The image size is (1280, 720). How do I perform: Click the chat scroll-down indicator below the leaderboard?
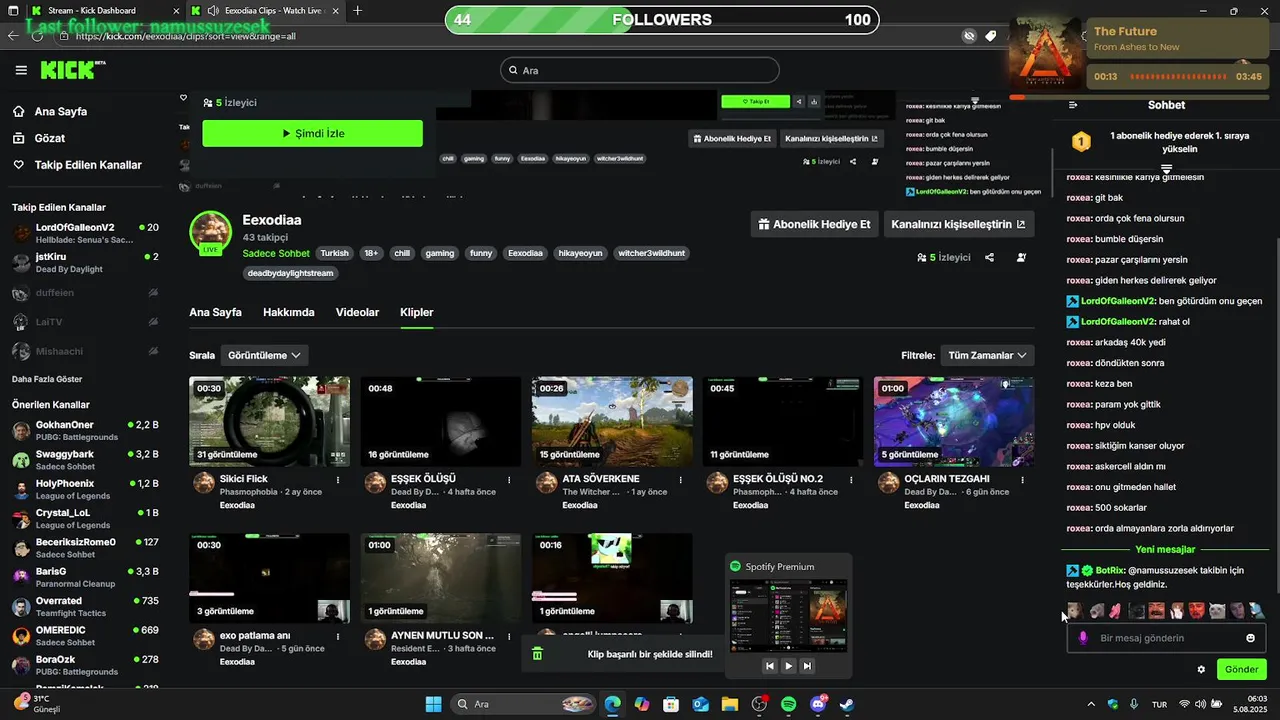pyautogui.click(x=1166, y=169)
